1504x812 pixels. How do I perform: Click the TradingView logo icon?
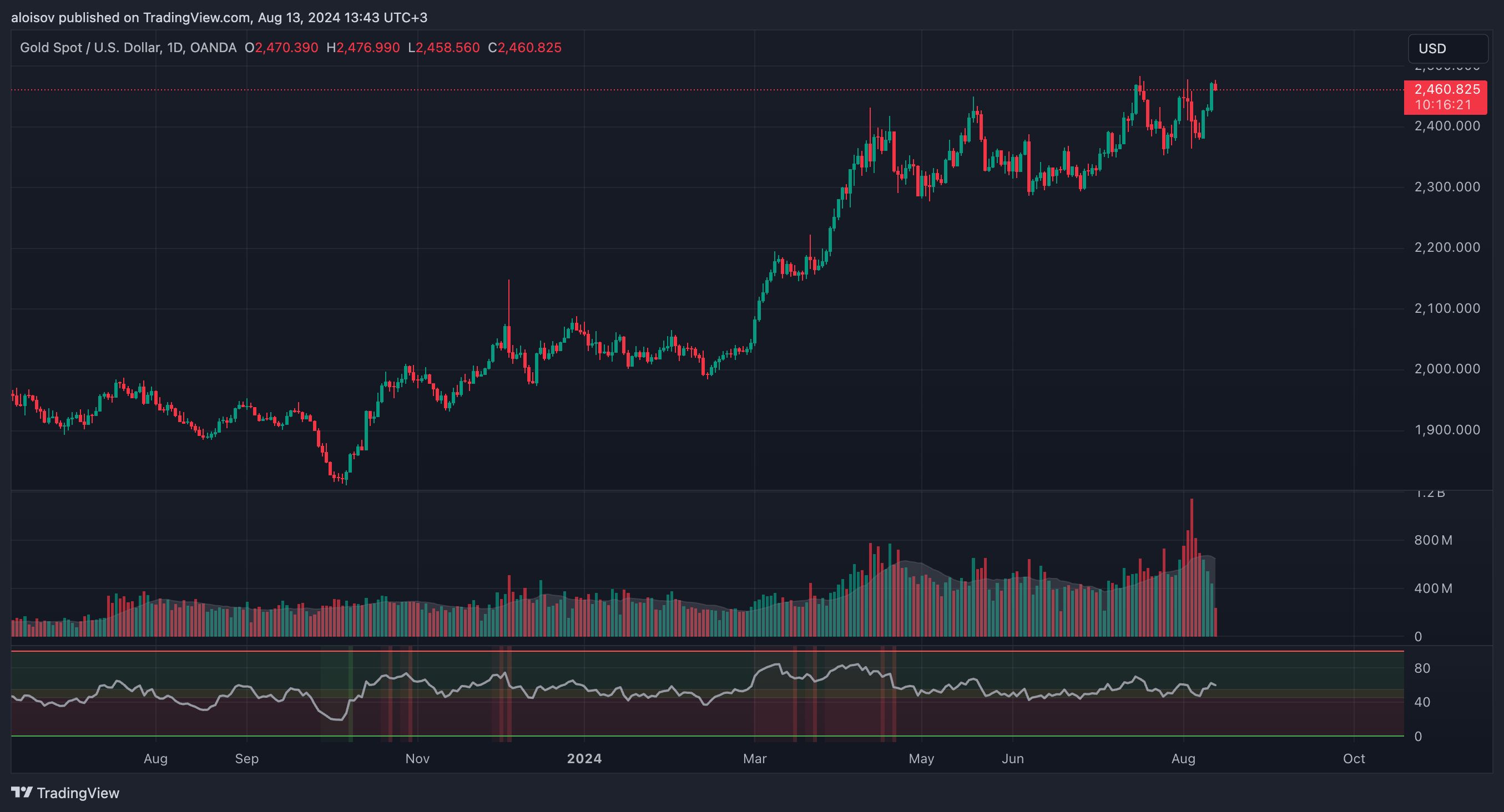(22, 792)
